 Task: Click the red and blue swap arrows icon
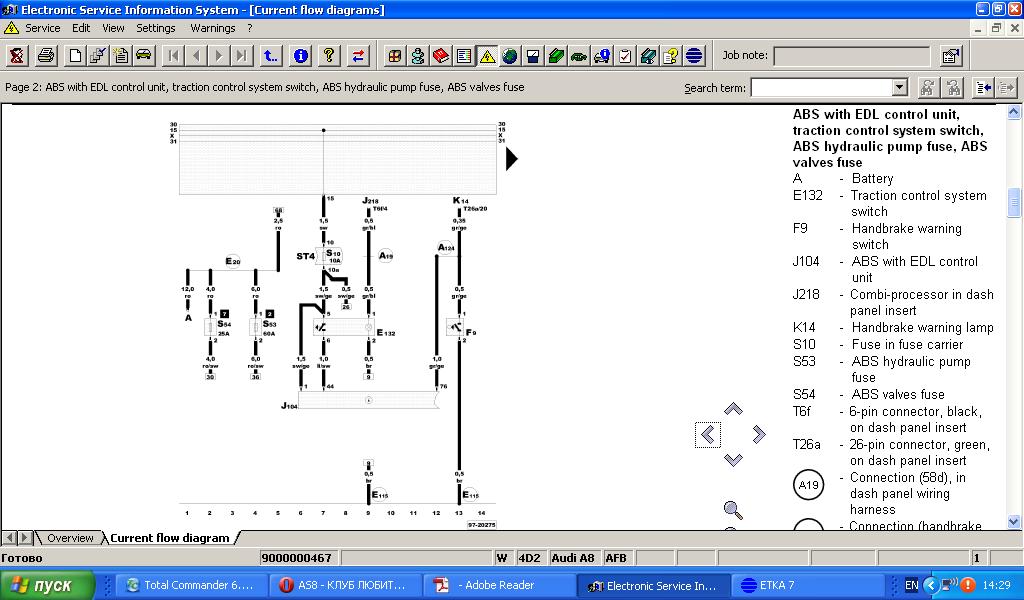point(358,56)
